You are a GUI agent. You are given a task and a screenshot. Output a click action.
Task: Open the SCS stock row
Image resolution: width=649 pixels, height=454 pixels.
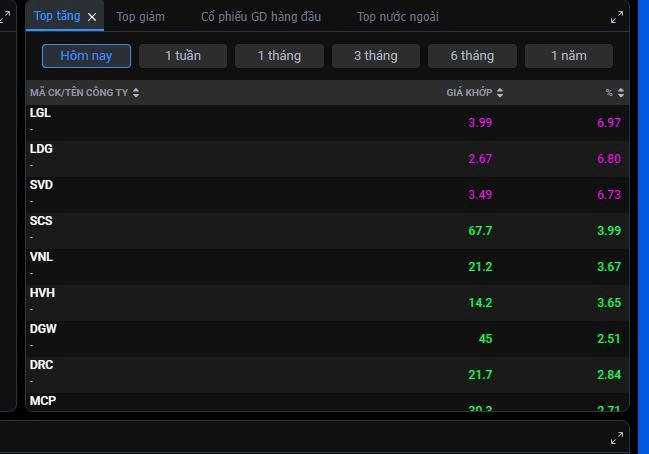[x=327, y=231]
